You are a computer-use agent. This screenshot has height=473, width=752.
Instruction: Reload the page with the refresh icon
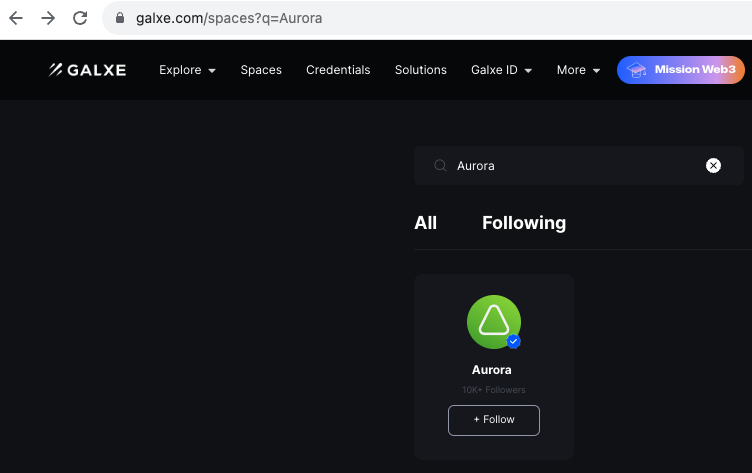pos(80,18)
